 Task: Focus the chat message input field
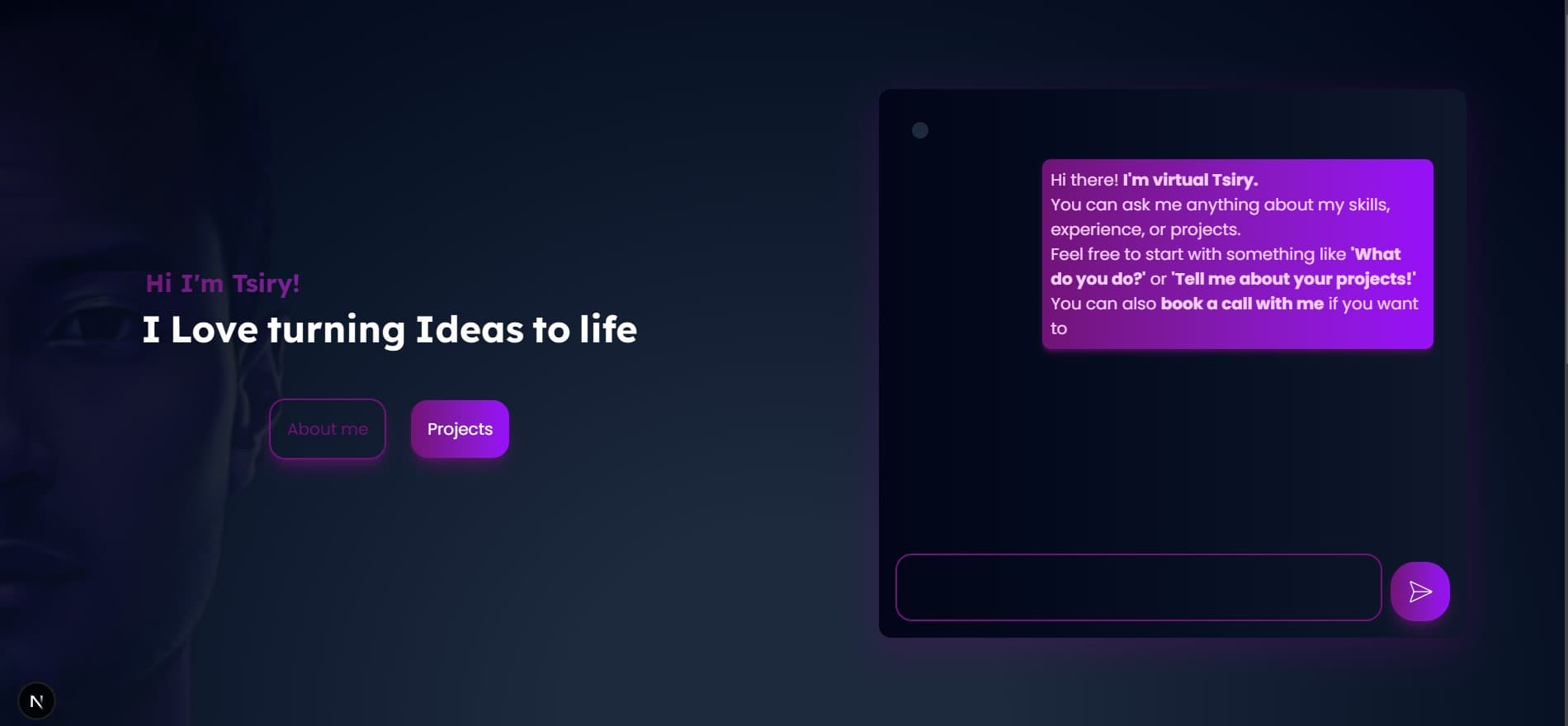point(1139,587)
